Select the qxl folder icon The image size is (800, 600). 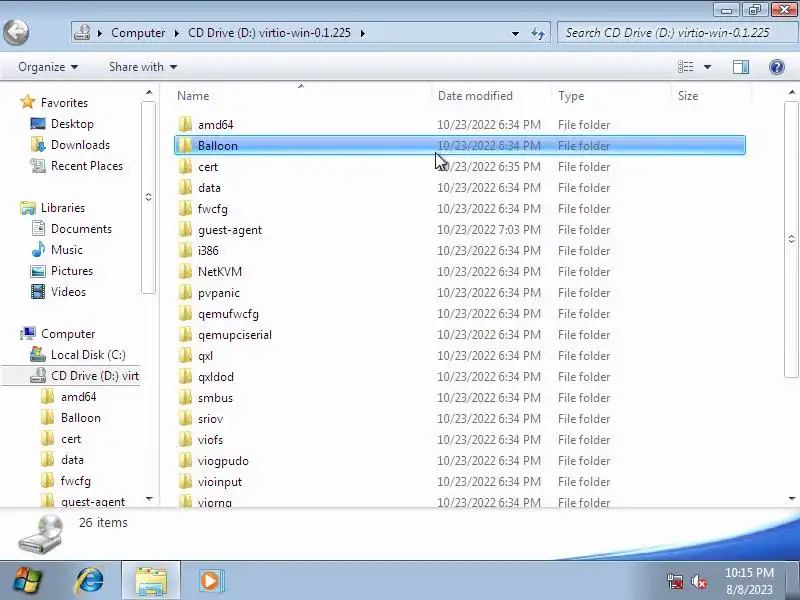[185, 356]
